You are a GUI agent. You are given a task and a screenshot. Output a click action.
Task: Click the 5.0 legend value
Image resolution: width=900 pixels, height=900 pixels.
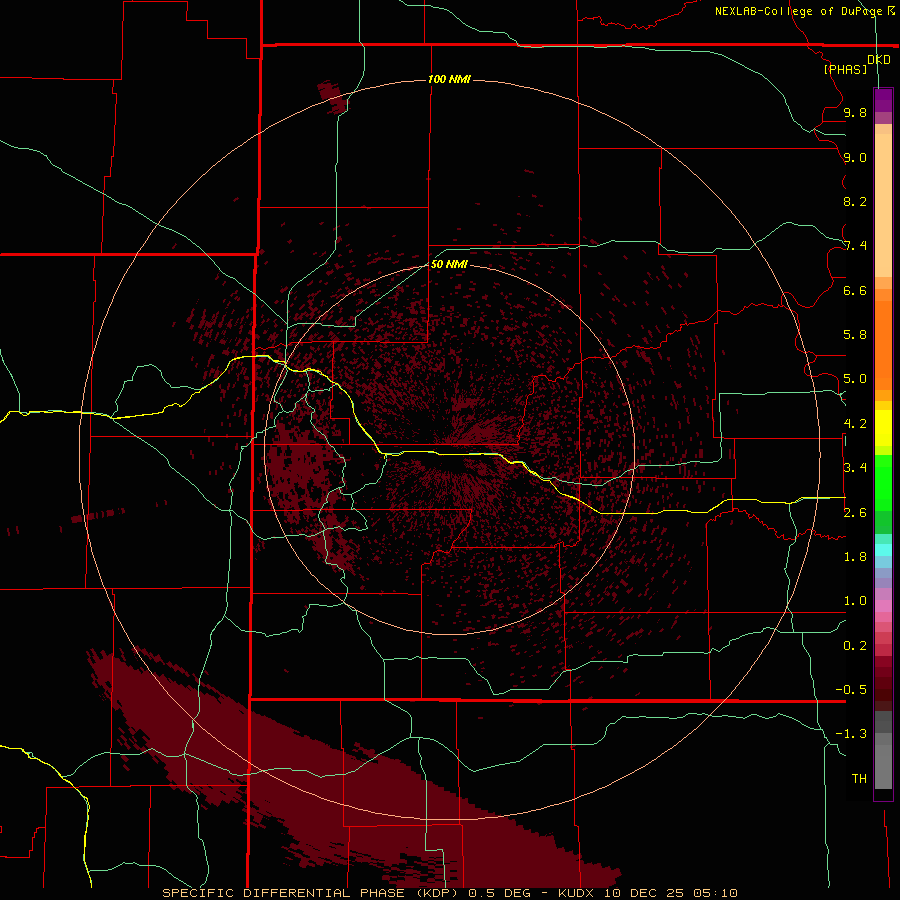[855, 379]
